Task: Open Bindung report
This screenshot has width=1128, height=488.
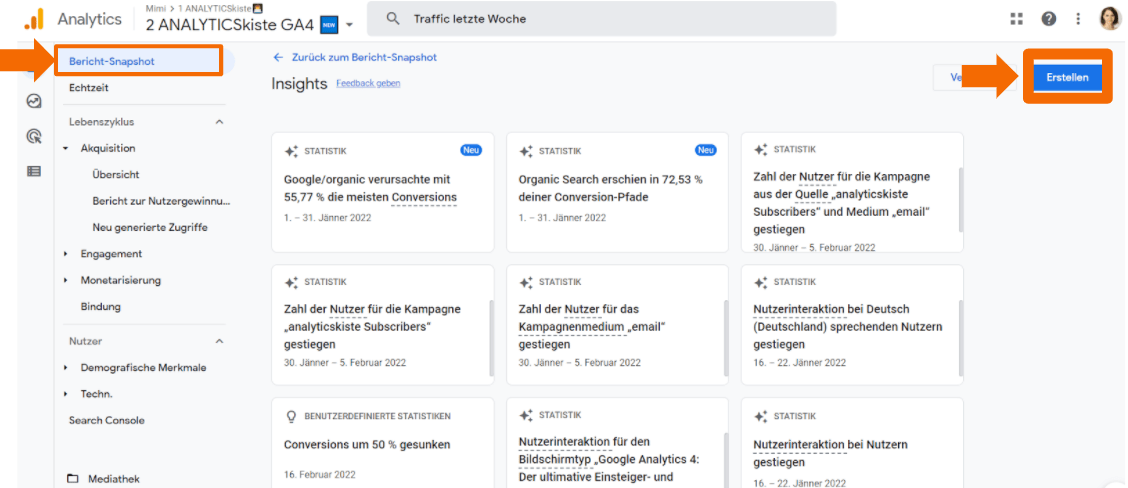Action: click(x=101, y=307)
